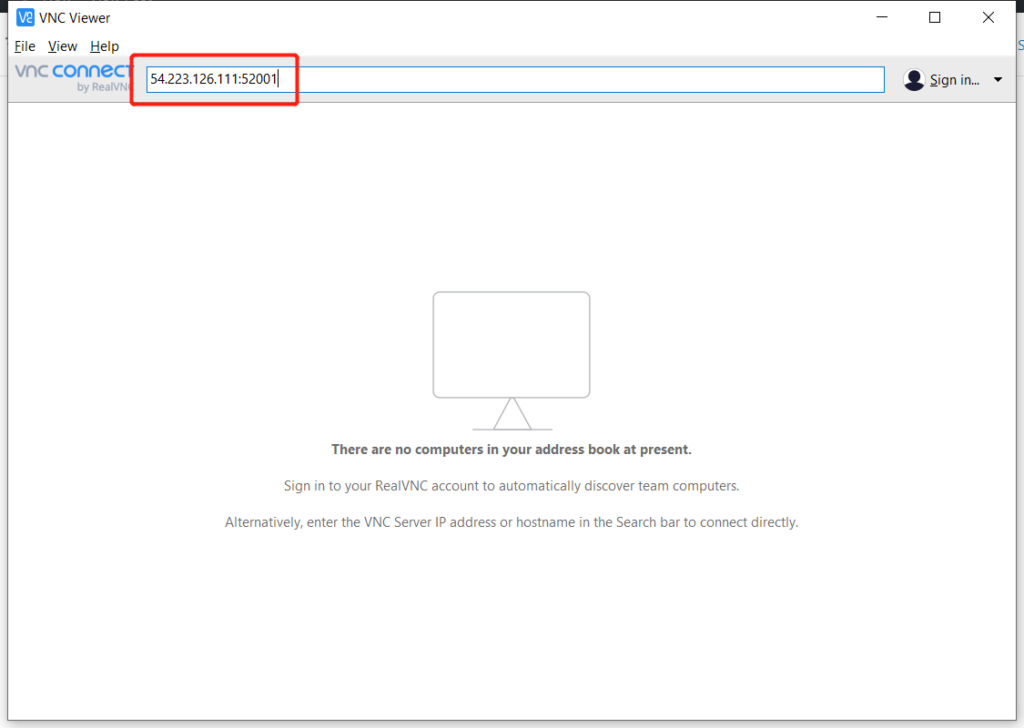
Task: Close the VNC Viewer window
Action: pos(987,17)
